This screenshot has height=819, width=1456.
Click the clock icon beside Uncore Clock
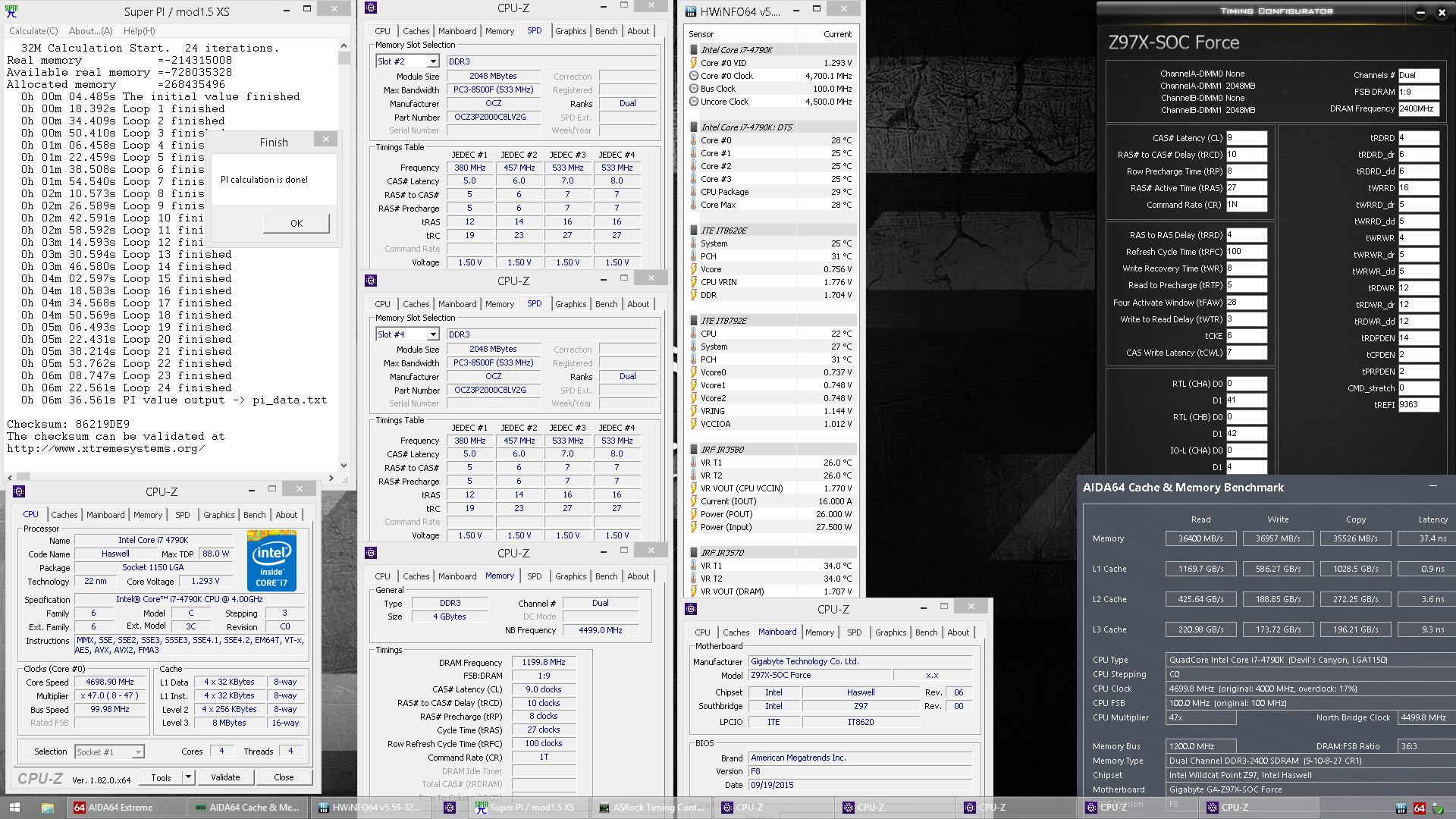(x=693, y=102)
